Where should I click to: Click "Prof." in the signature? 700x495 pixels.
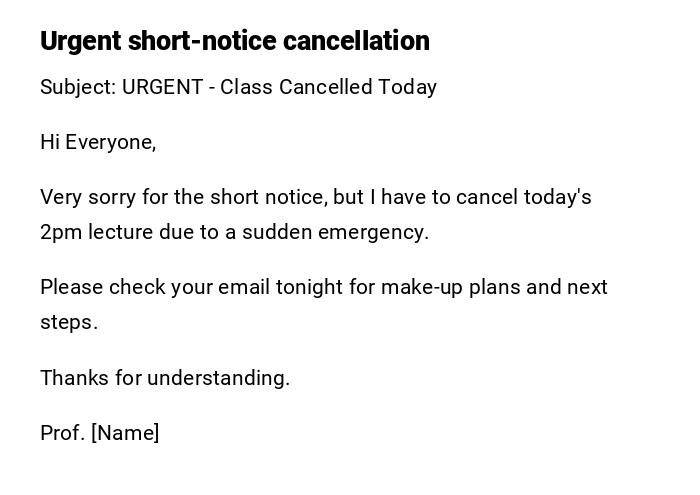62,433
